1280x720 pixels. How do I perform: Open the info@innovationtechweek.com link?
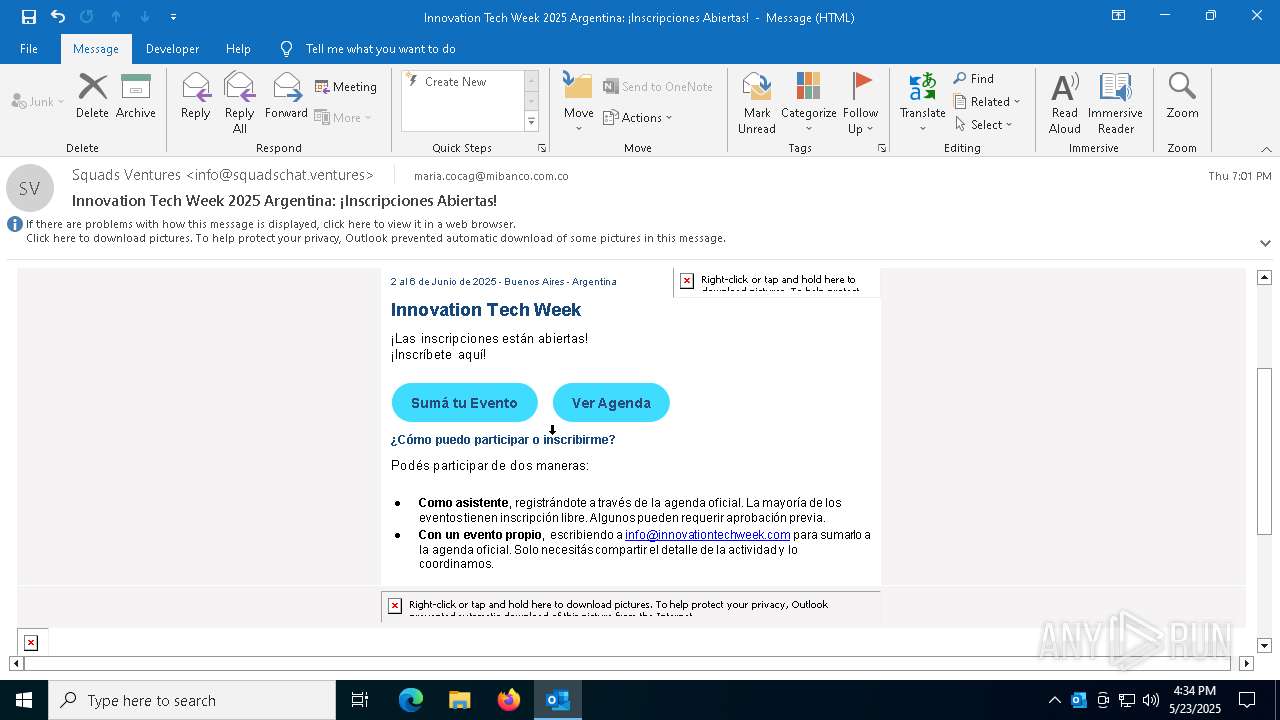coord(707,535)
